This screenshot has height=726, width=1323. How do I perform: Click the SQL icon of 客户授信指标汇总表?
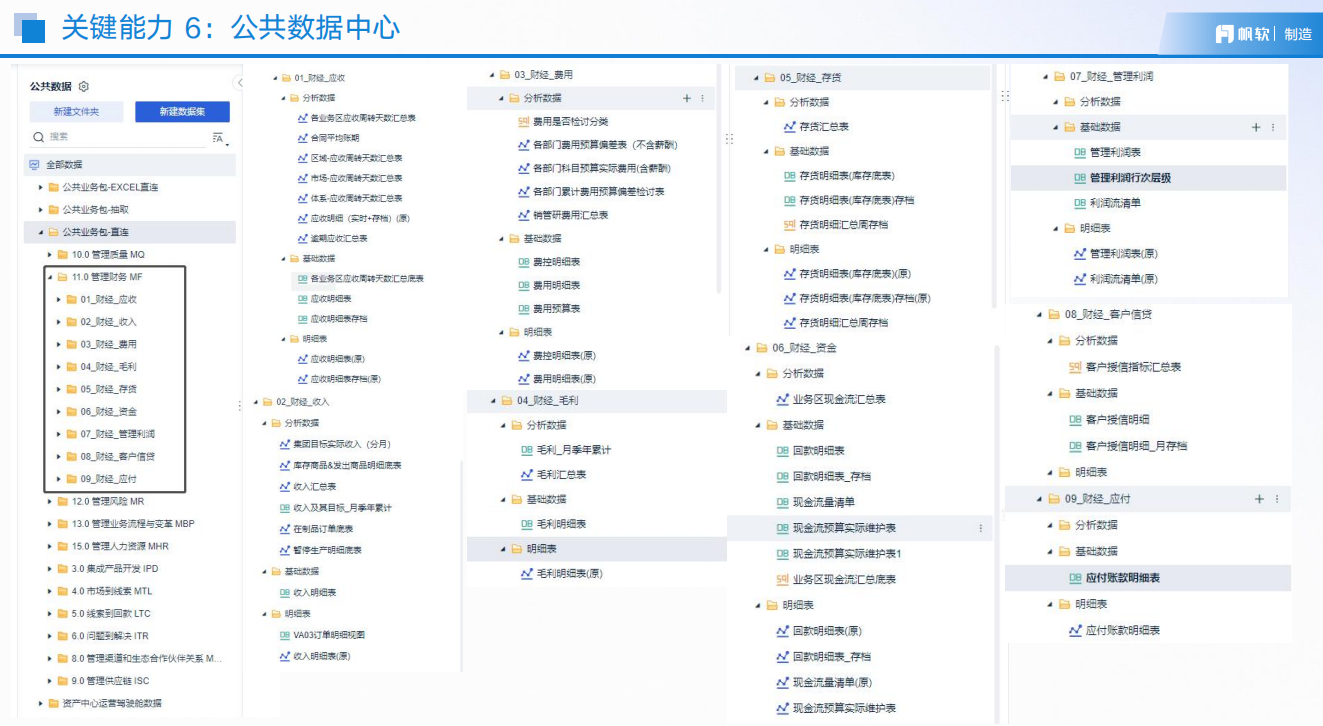tap(1075, 367)
